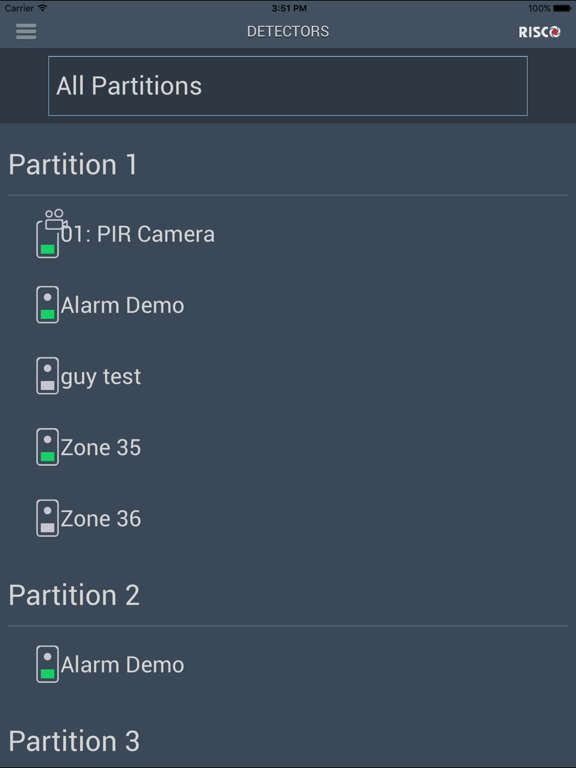Tap the Alarm Demo detector icon in Partition 1
576x768 pixels.
(48, 305)
